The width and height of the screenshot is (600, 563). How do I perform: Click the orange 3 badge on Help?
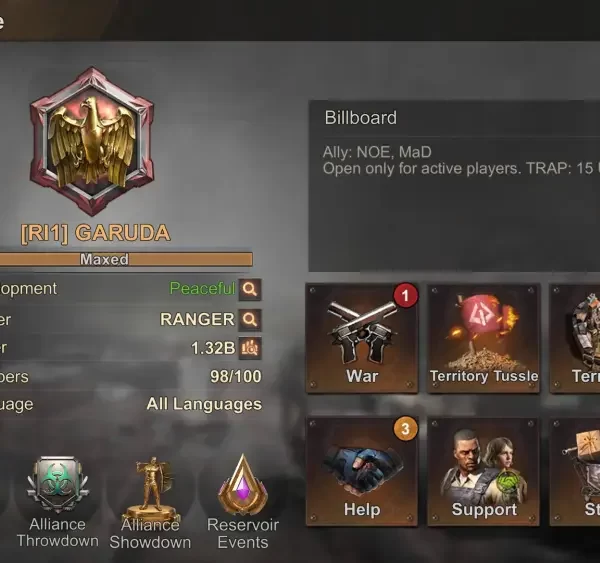[x=405, y=429]
